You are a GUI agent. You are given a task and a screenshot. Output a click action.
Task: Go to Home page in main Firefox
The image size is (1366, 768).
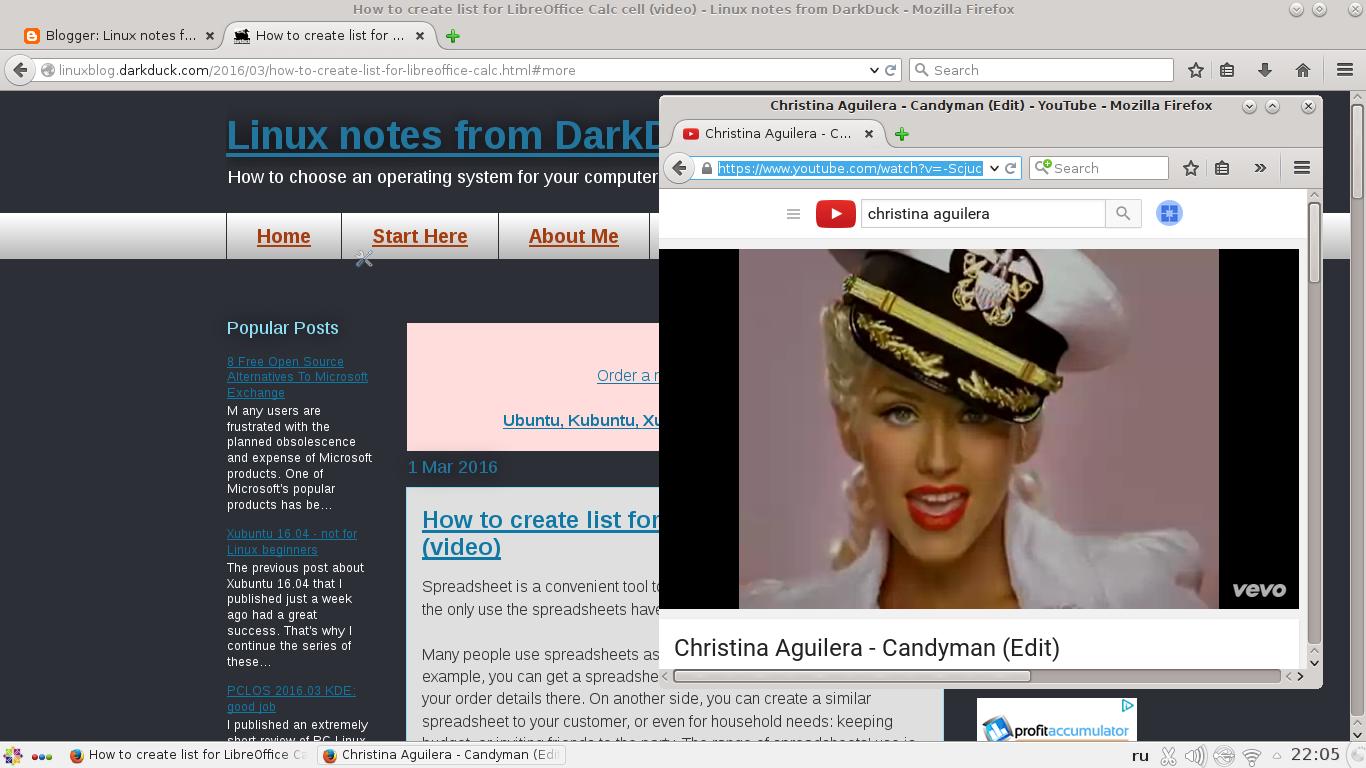coord(1302,70)
